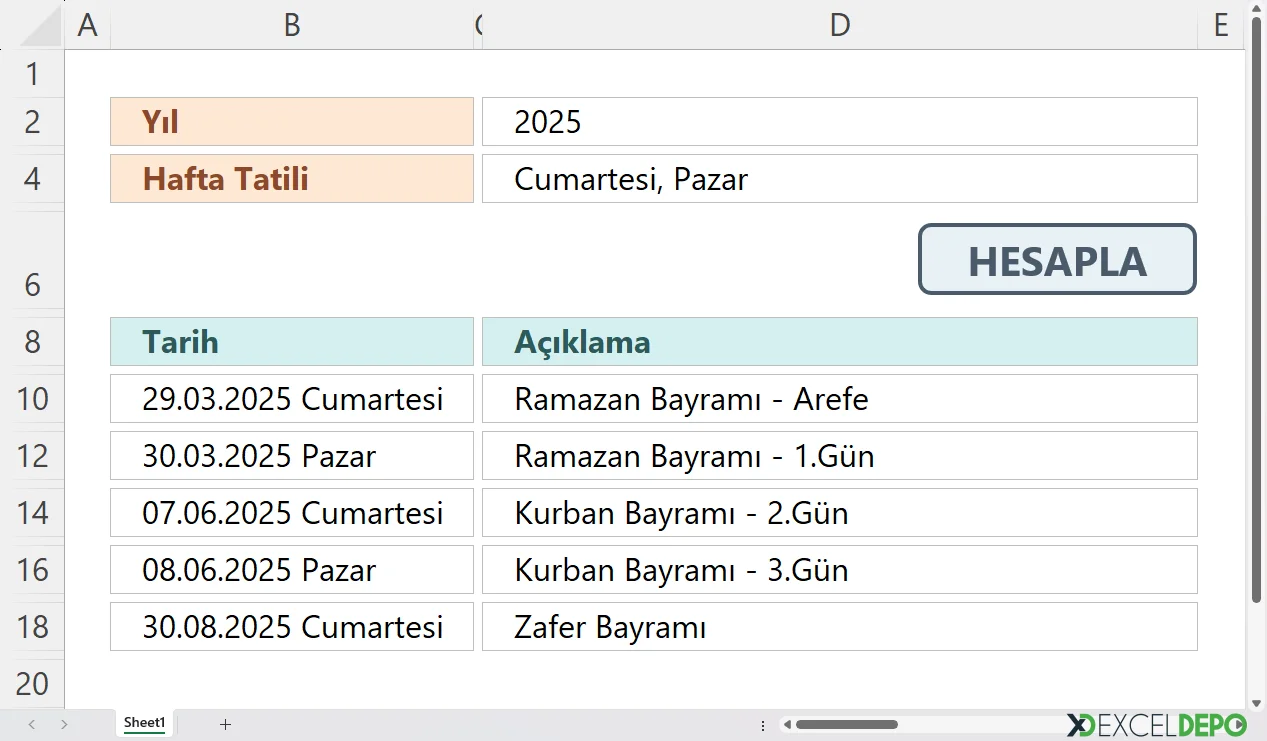This screenshot has height=741, width=1267.
Task: Select the Cumartesi, Pazar weekend cell
Action: [840, 178]
